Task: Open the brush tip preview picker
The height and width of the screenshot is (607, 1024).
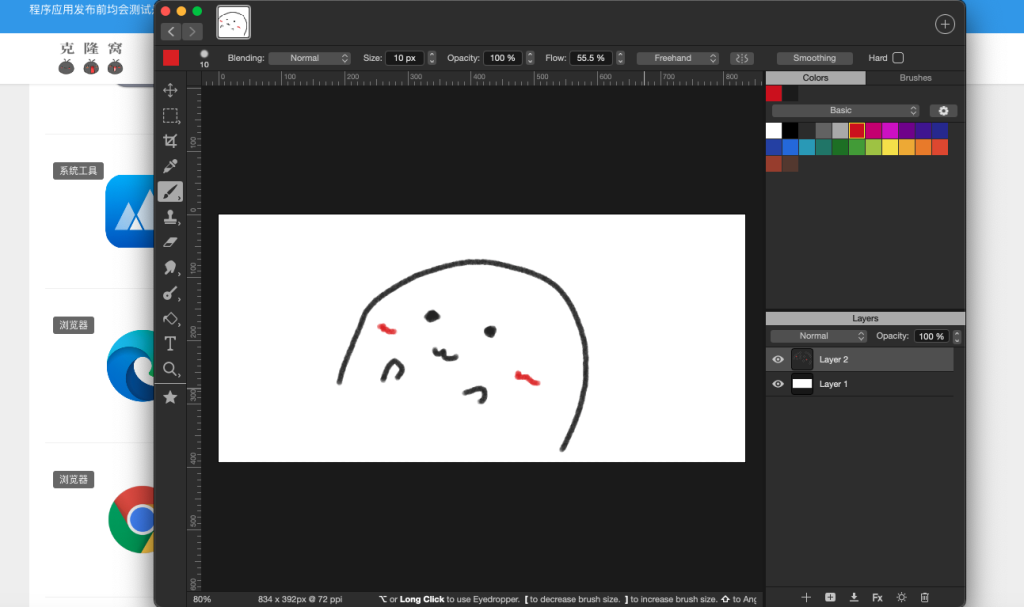Action: (204, 58)
